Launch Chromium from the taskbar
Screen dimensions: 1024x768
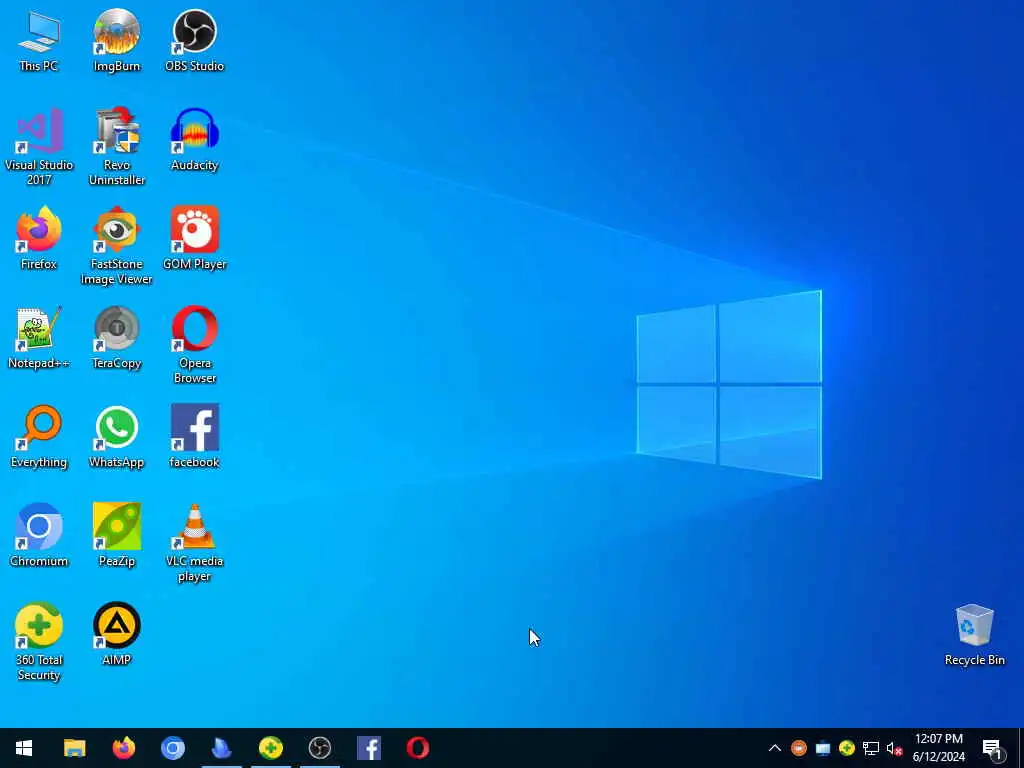pyautogui.click(x=172, y=748)
